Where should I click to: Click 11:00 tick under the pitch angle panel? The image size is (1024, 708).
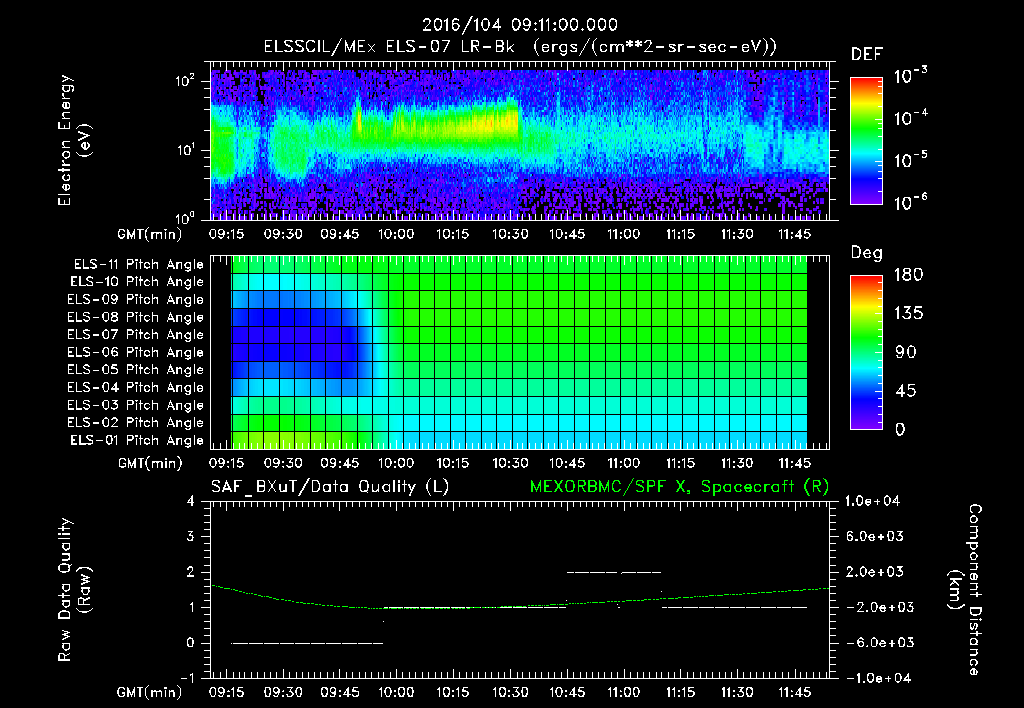[x=623, y=463]
